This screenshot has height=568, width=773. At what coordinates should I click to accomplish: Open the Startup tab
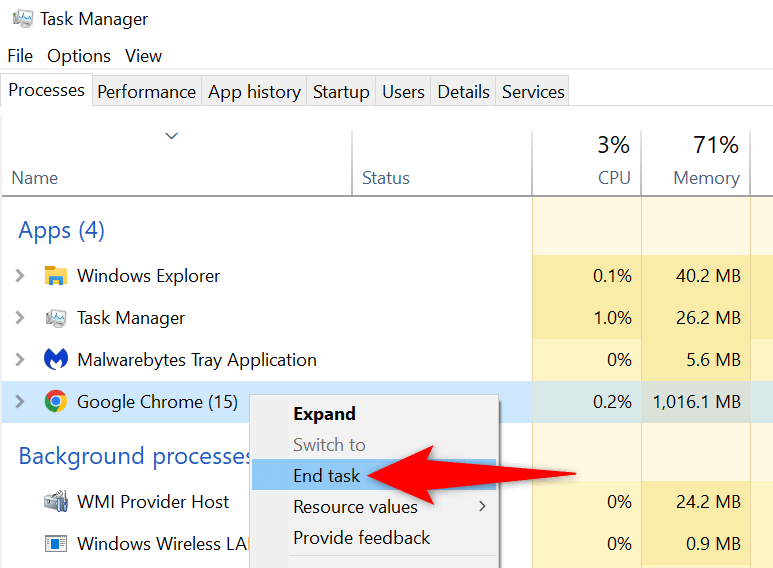click(341, 92)
